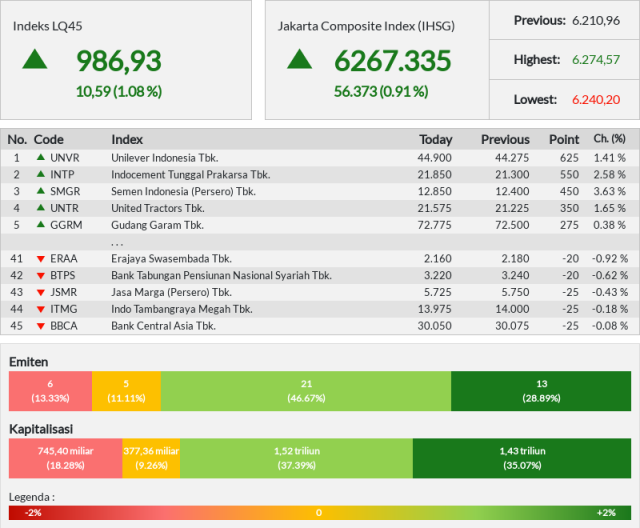Image resolution: width=640 pixels, height=528 pixels.
Task: Click Indocement Tunggal Prakarsa Tbk. name
Action: [x=191, y=175]
